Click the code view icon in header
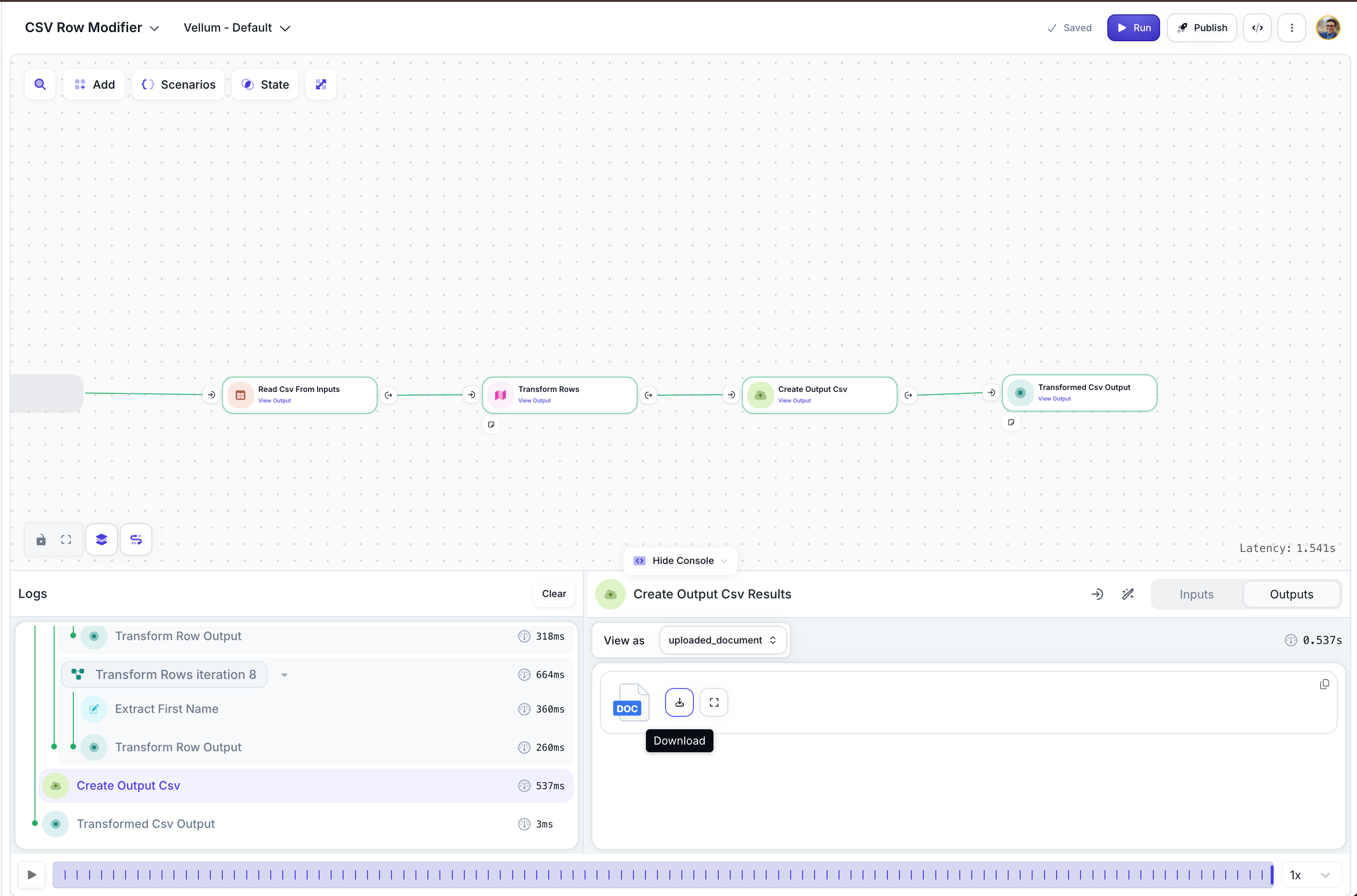 tap(1257, 28)
